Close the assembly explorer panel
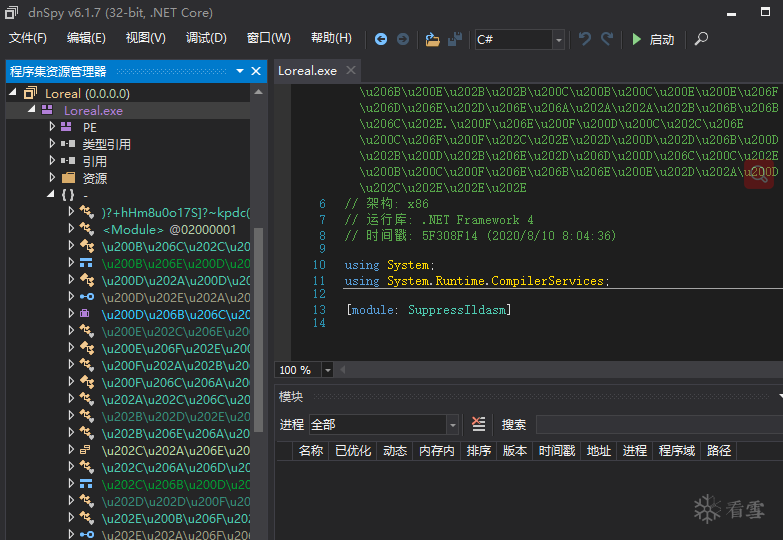The height and width of the screenshot is (540, 783). (256, 71)
